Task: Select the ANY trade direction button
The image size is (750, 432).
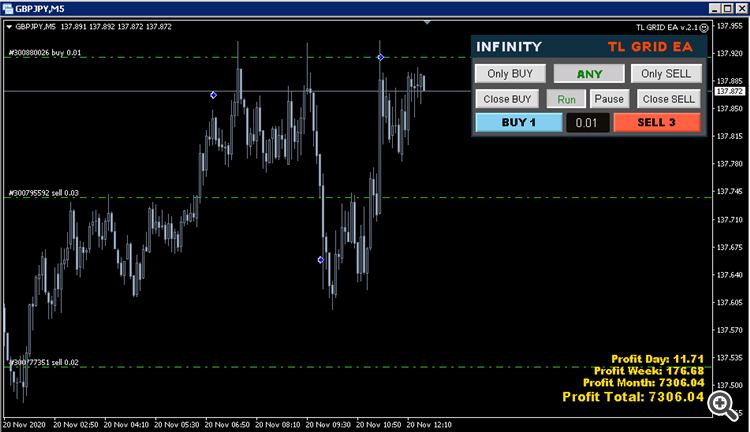Action: pos(589,74)
